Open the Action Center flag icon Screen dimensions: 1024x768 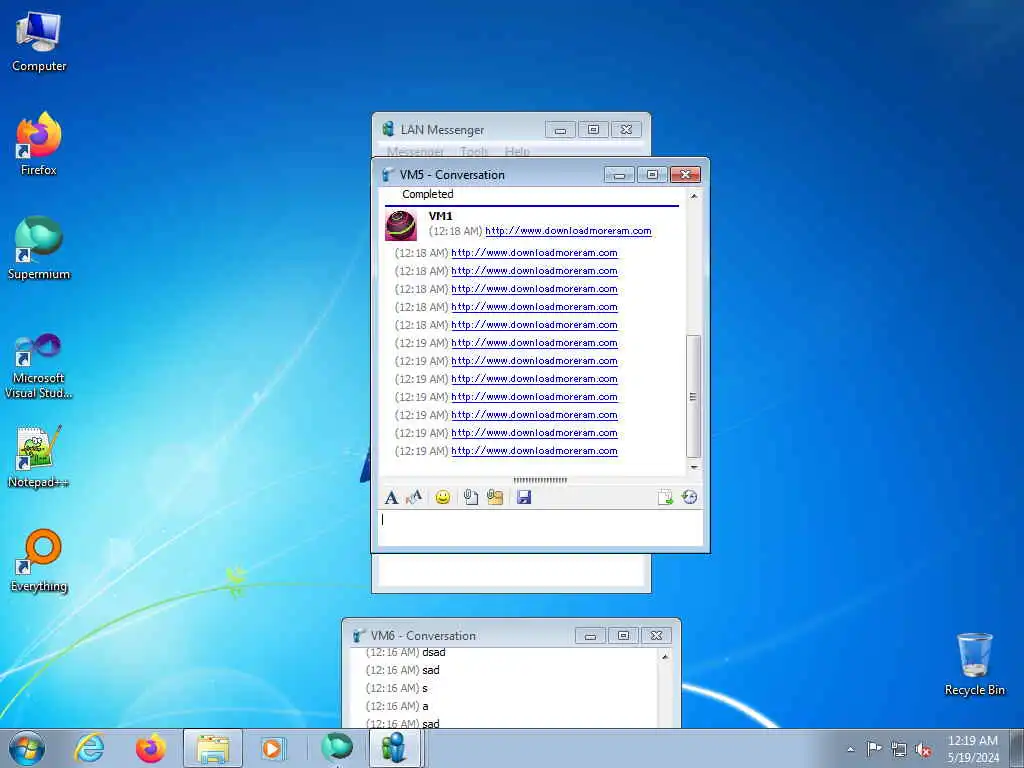pyautogui.click(x=874, y=749)
